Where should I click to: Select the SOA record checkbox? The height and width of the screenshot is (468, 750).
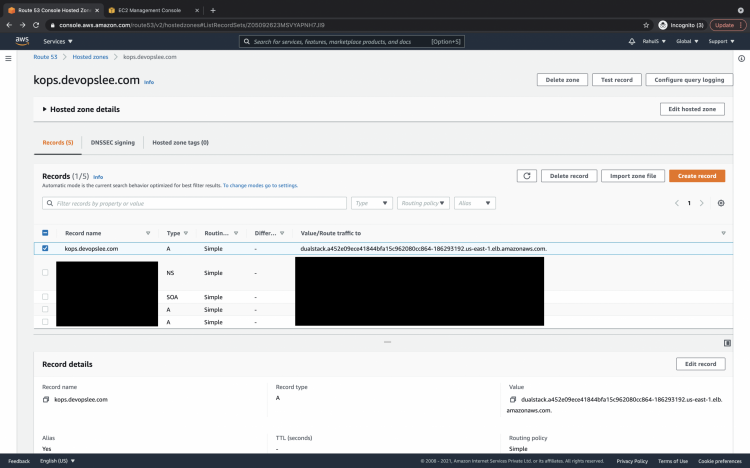coord(45,297)
